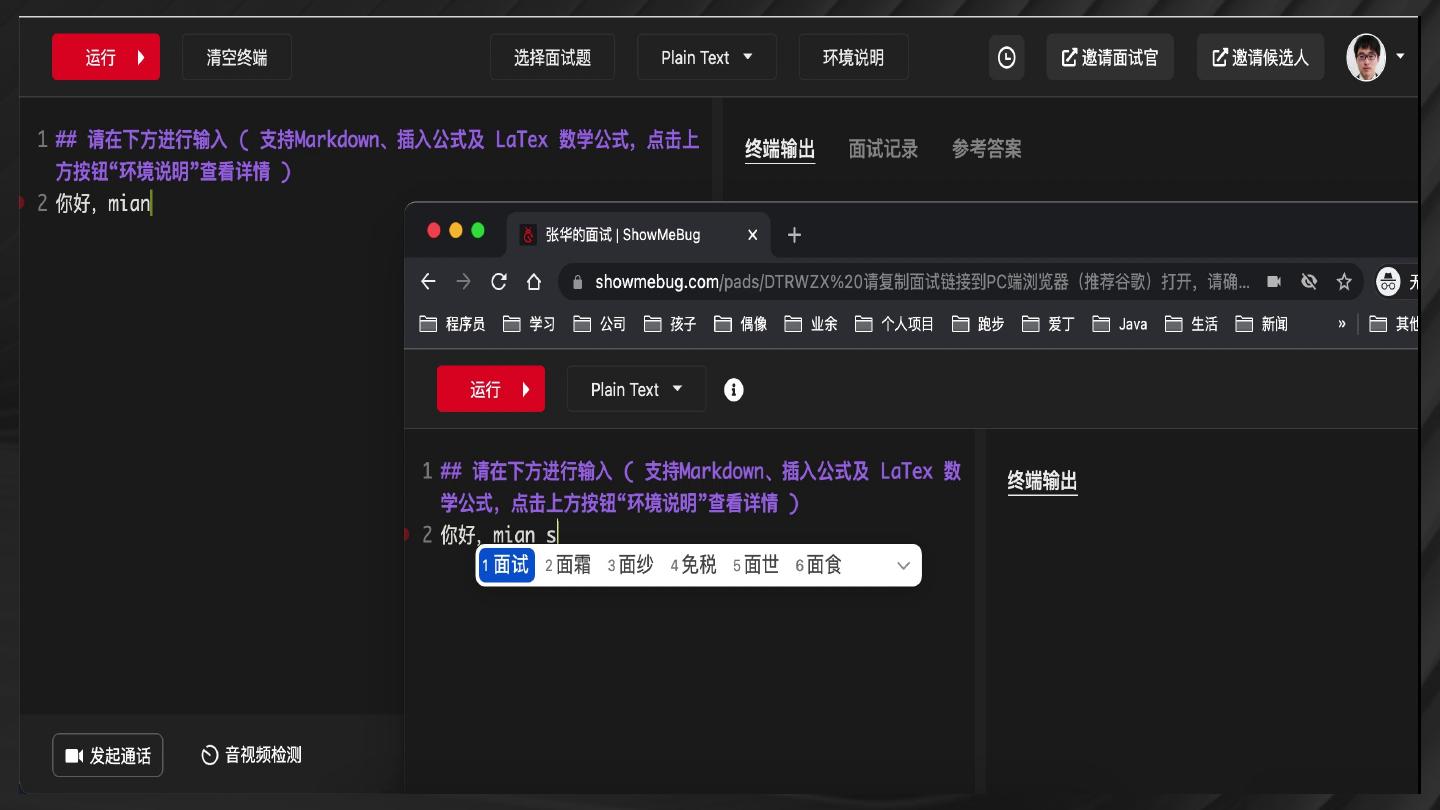Open the 公司 bookmark folder

pos(599,324)
